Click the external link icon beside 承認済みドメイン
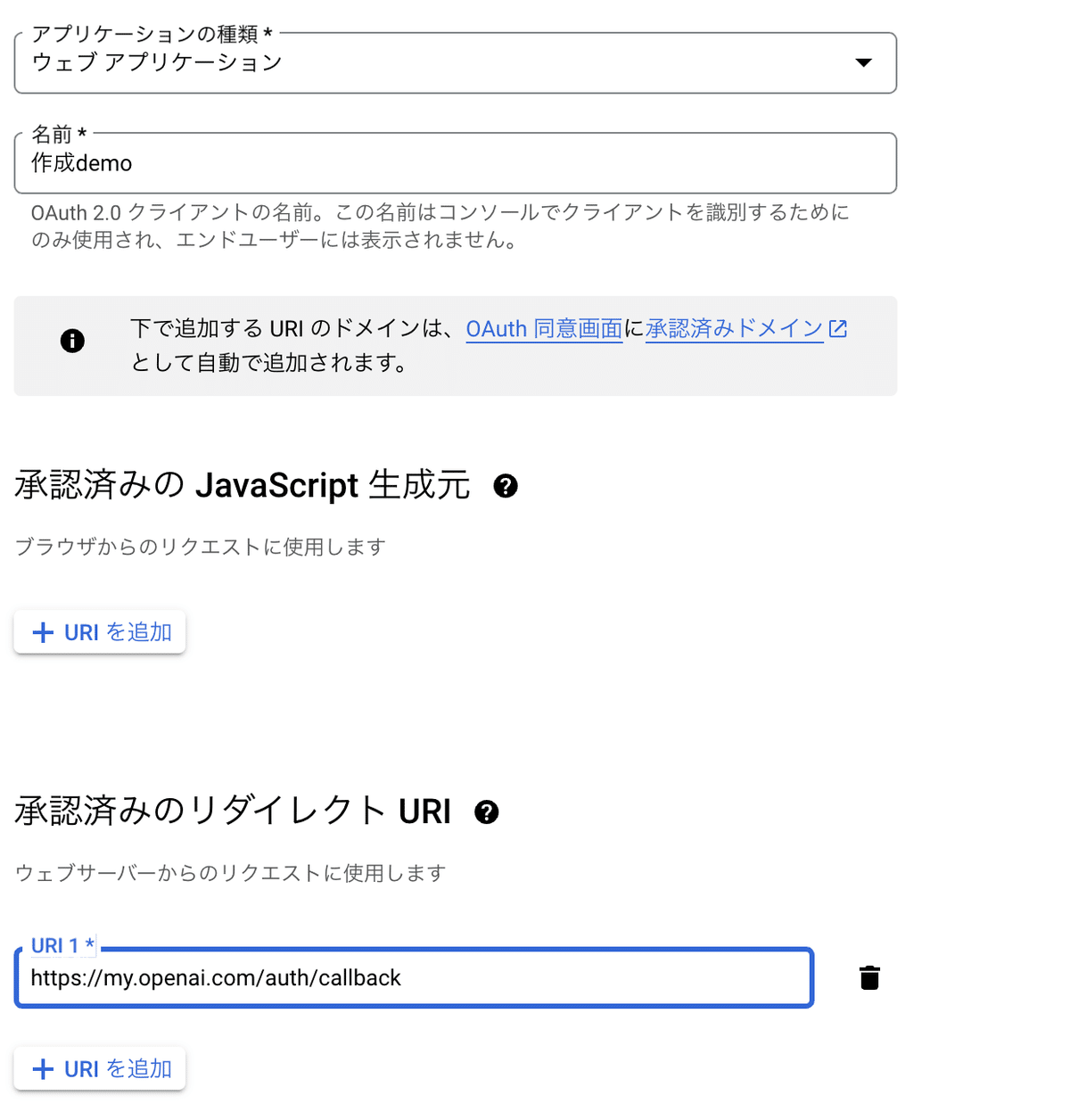The image size is (1070, 1120). point(838,328)
